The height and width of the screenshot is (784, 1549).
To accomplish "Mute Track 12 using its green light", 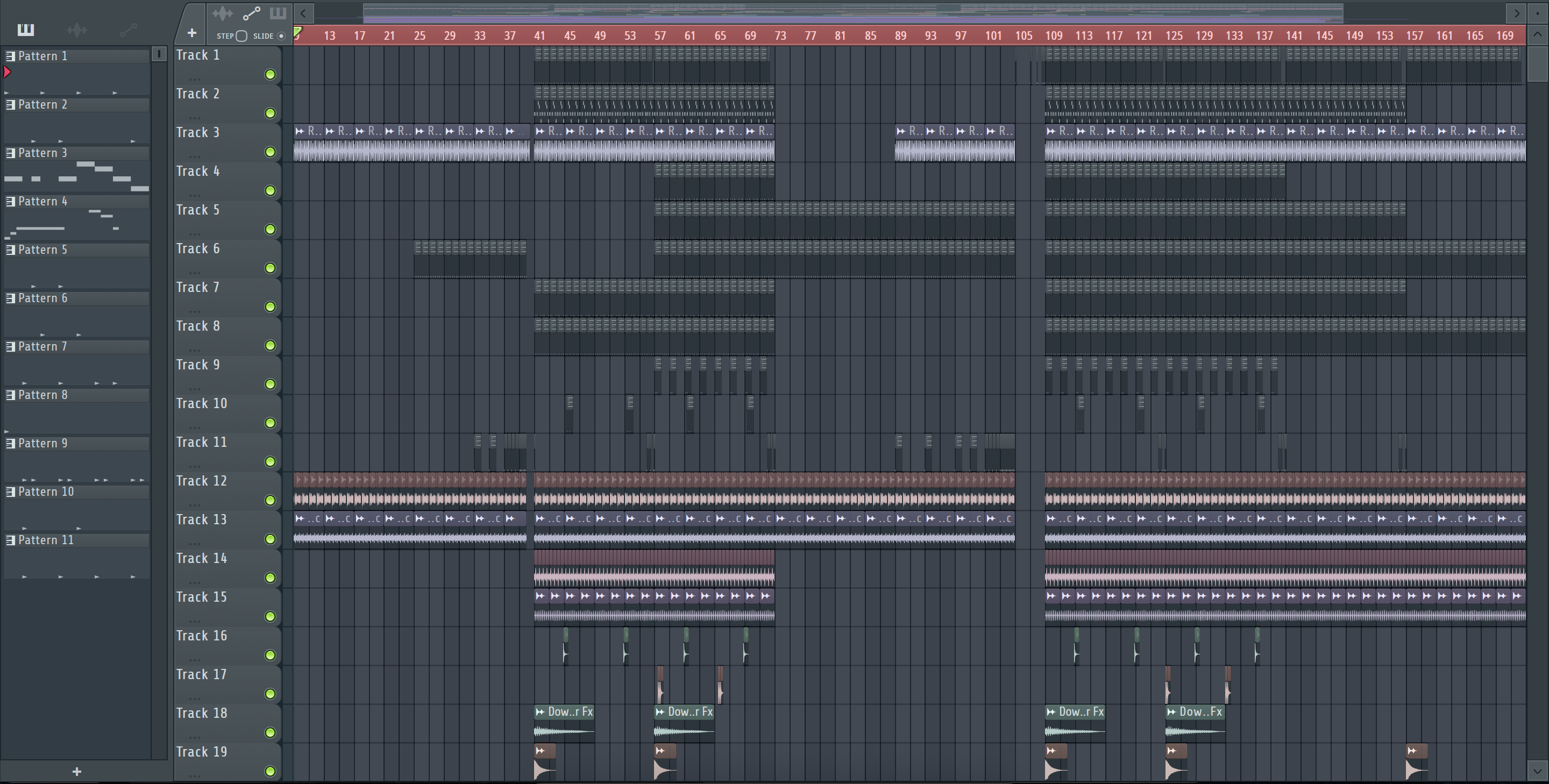I will click(x=270, y=501).
